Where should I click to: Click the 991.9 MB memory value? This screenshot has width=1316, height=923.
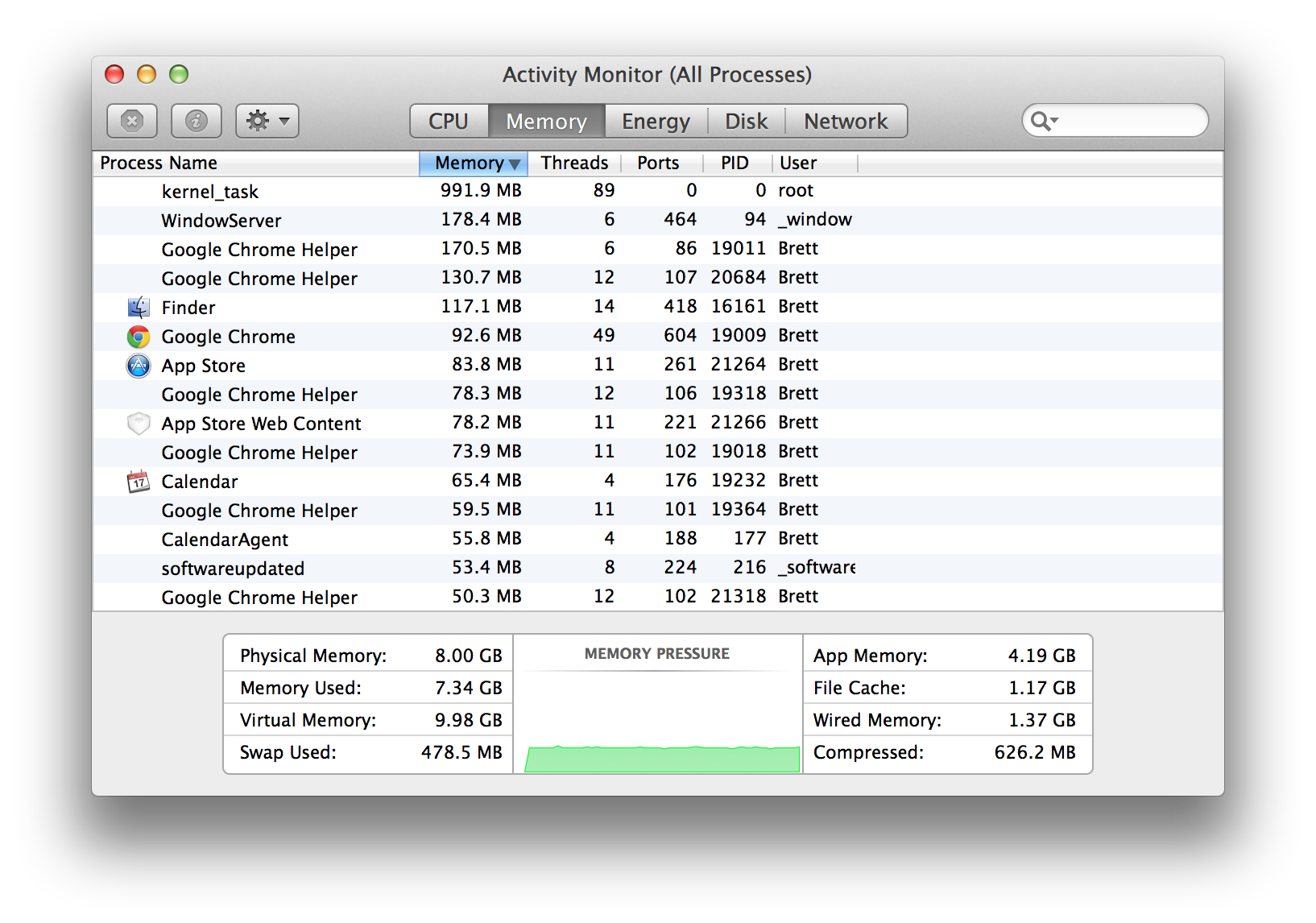click(x=481, y=191)
